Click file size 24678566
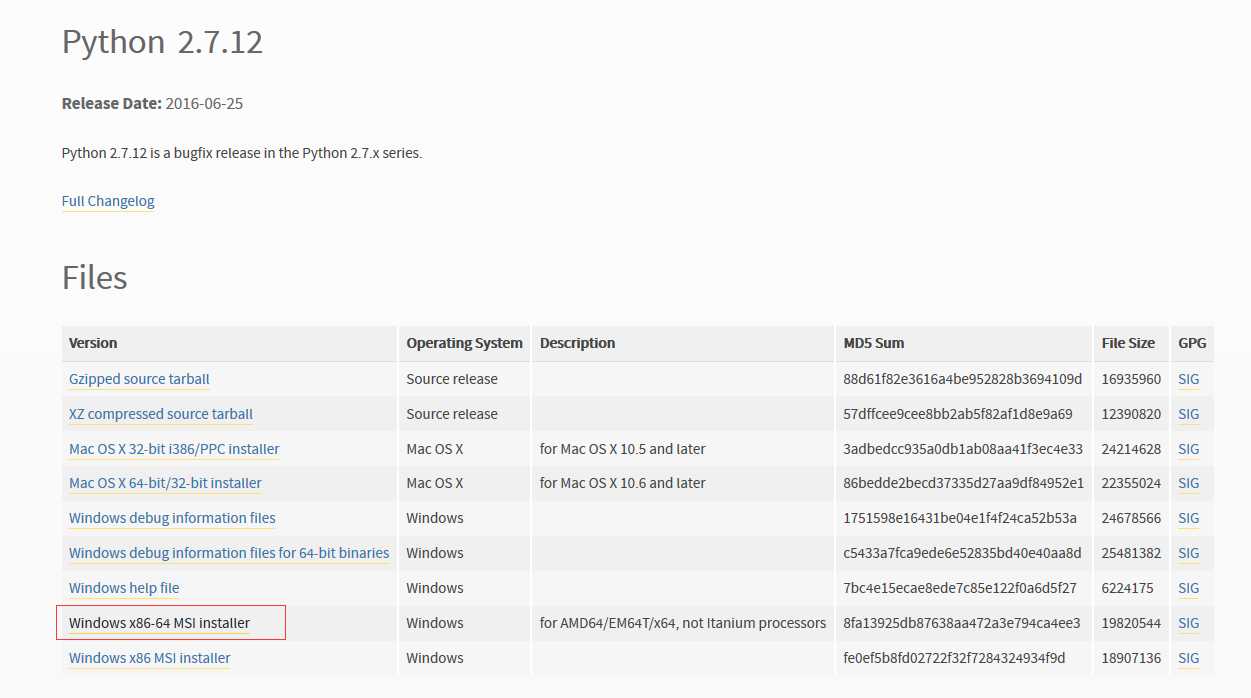Viewport: 1251px width, 698px height. point(1131,518)
